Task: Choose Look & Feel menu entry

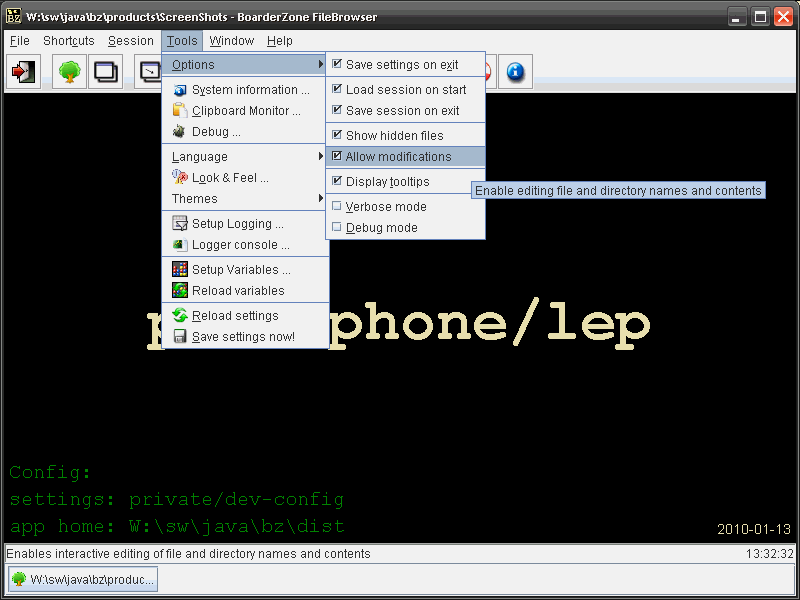Action: tap(245, 178)
